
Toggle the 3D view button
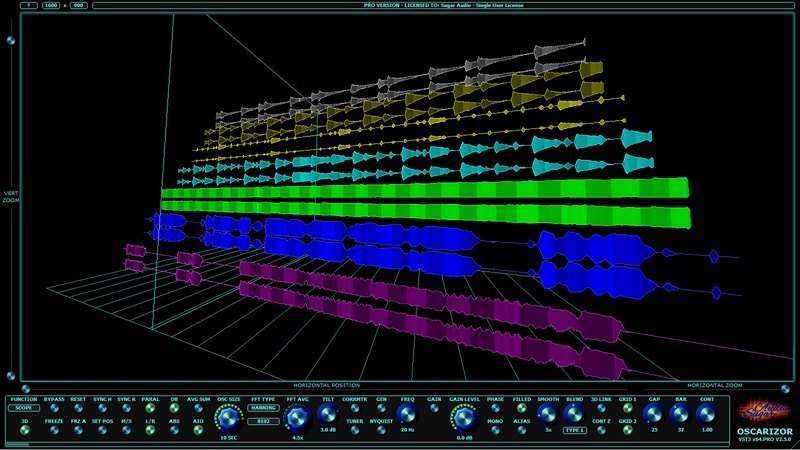[x=24, y=430]
